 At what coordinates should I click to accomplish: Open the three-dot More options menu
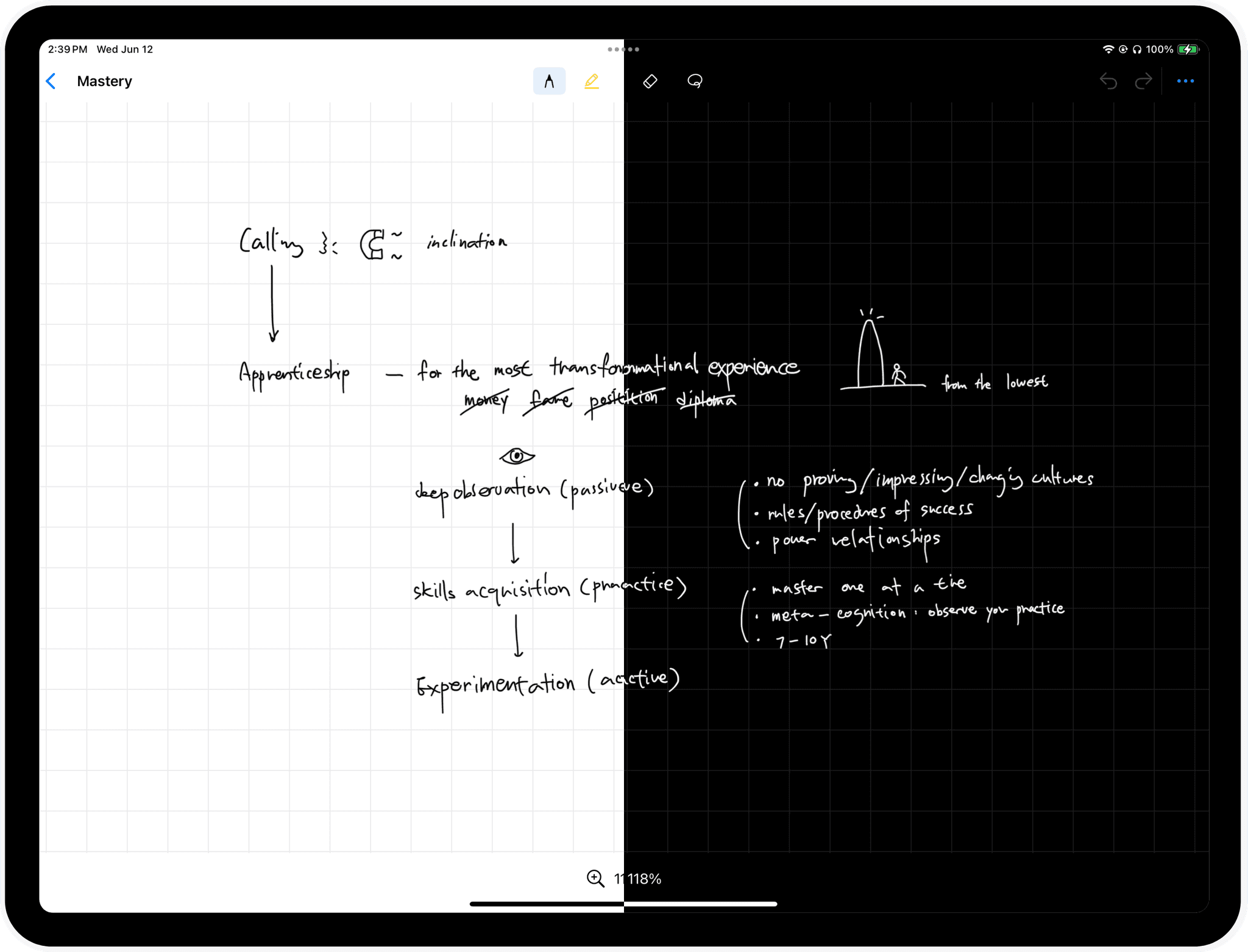1185,81
